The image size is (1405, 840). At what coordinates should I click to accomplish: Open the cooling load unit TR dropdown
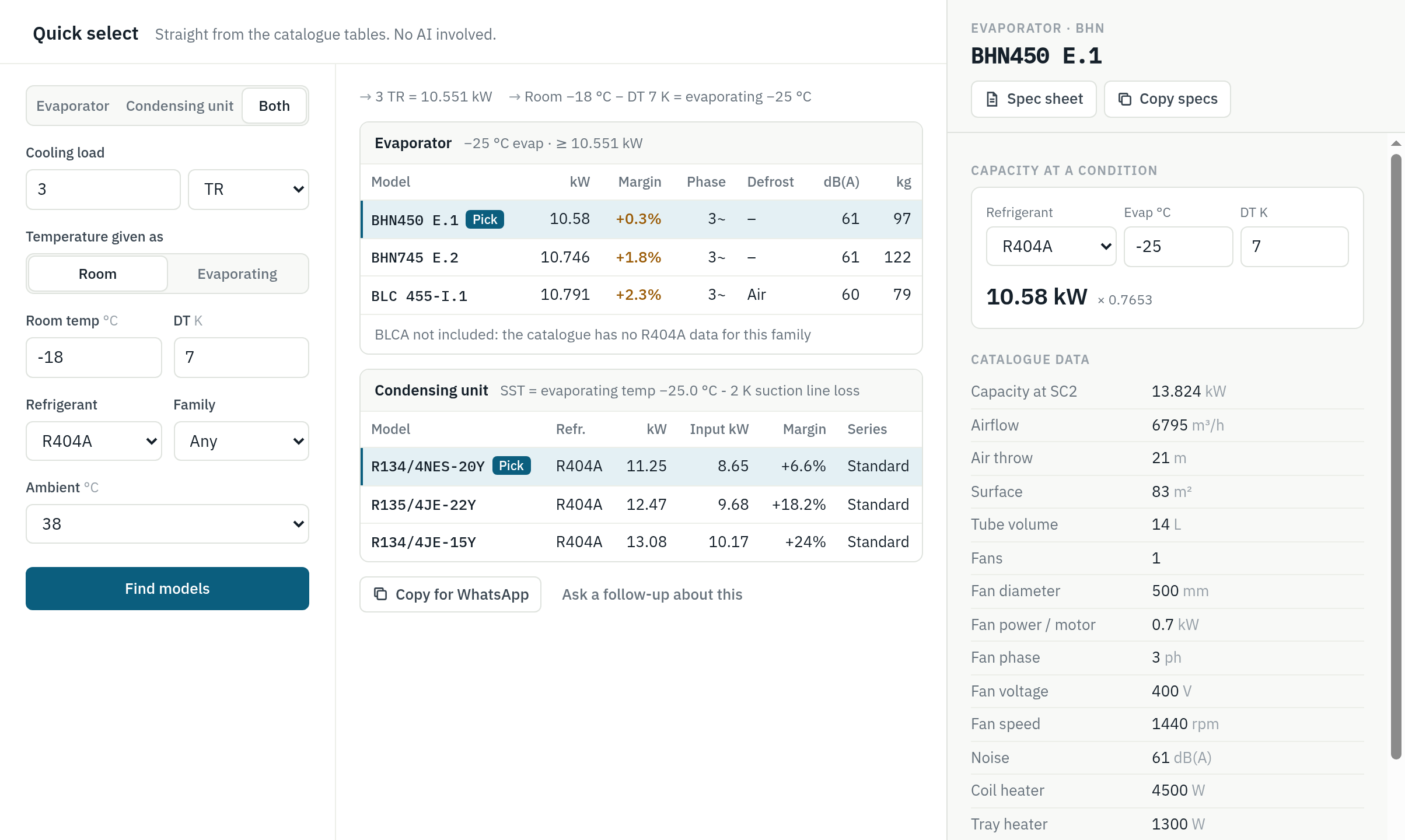[249, 190]
